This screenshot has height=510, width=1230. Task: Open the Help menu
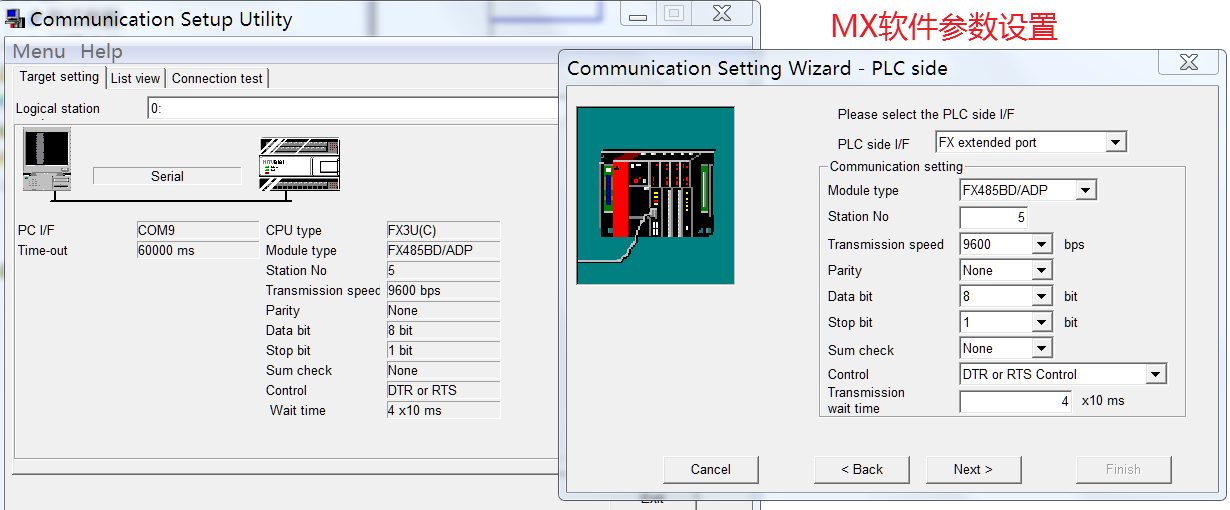(x=101, y=52)
